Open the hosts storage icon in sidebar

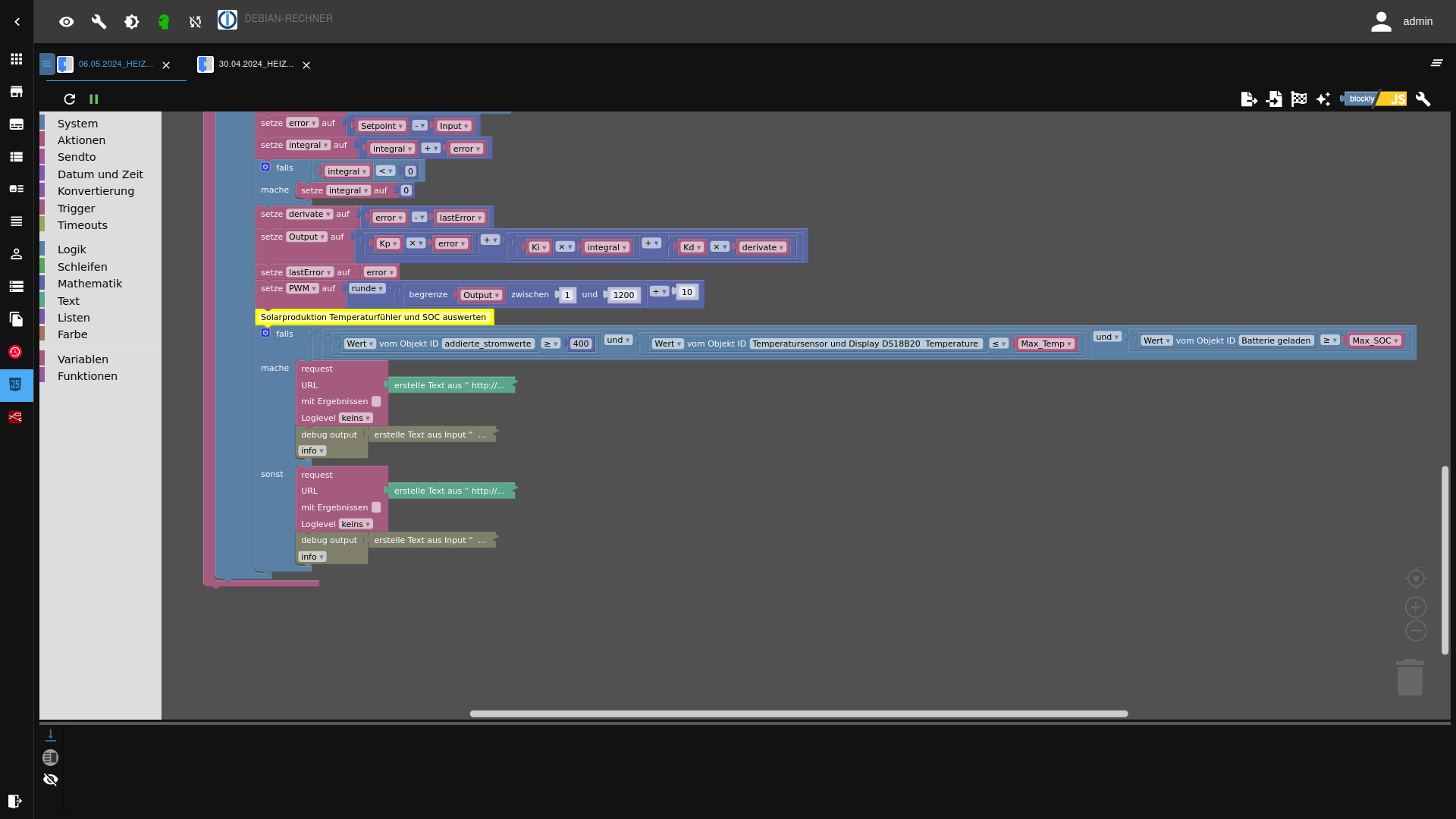tap(16, 287)
